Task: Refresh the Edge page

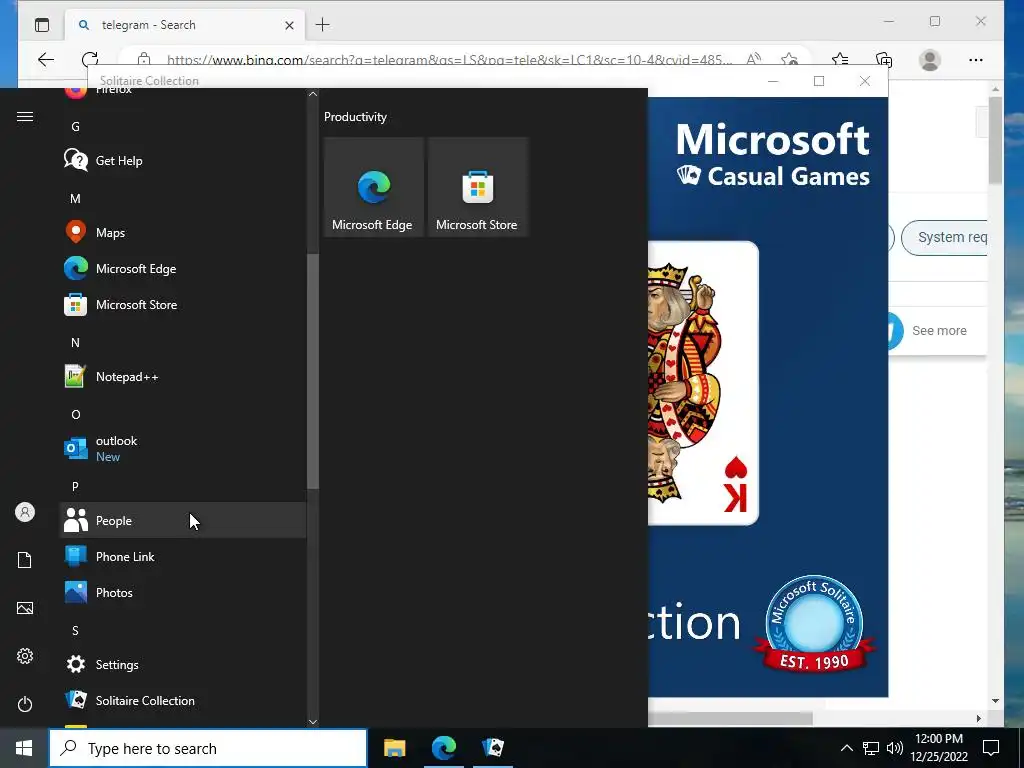Action: point(90,60)
